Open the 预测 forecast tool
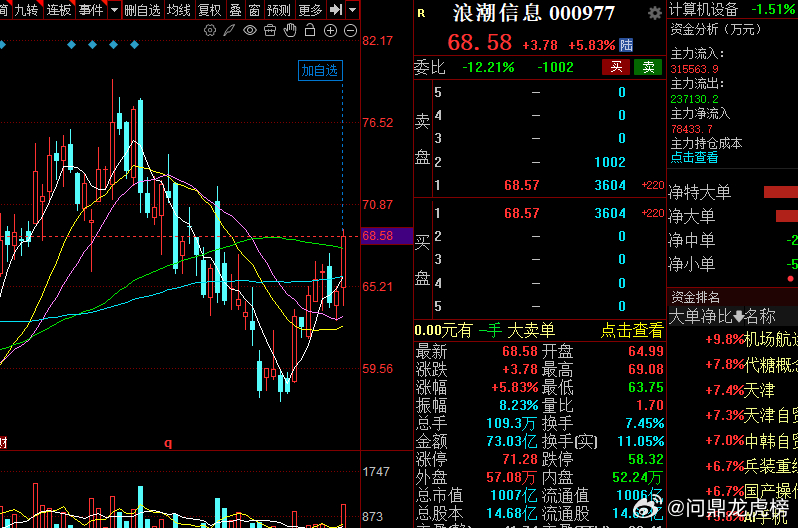Viewport: 798px width, 528px height. 279,10
